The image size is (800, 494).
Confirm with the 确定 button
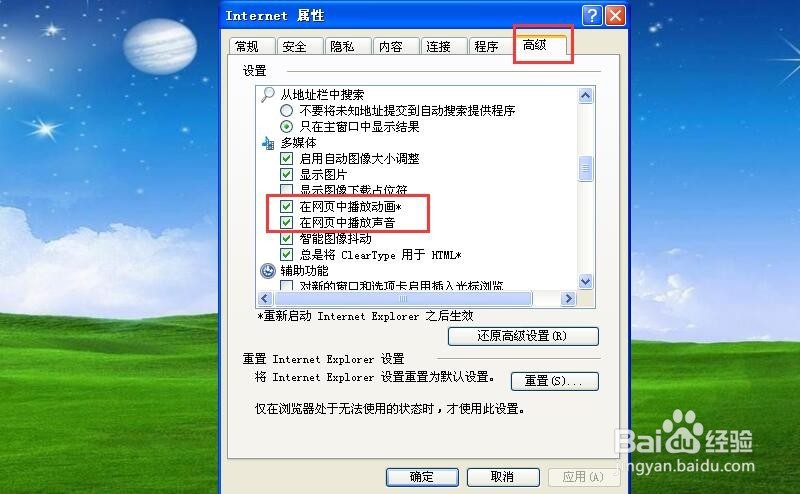tap(422, 477)
